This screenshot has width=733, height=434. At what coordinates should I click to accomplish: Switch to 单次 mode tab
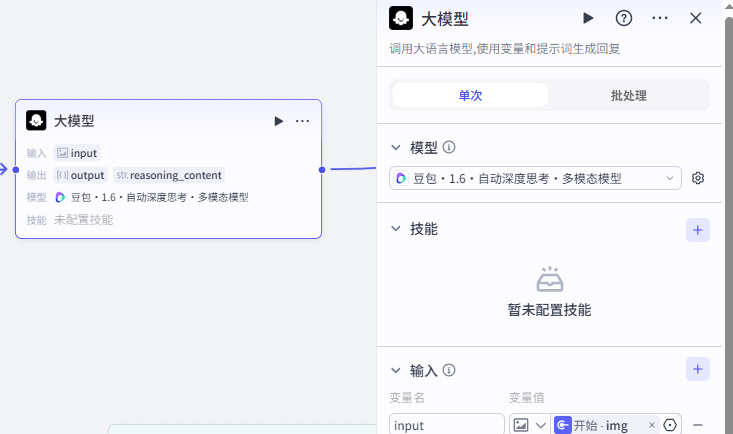pos(470,95)
